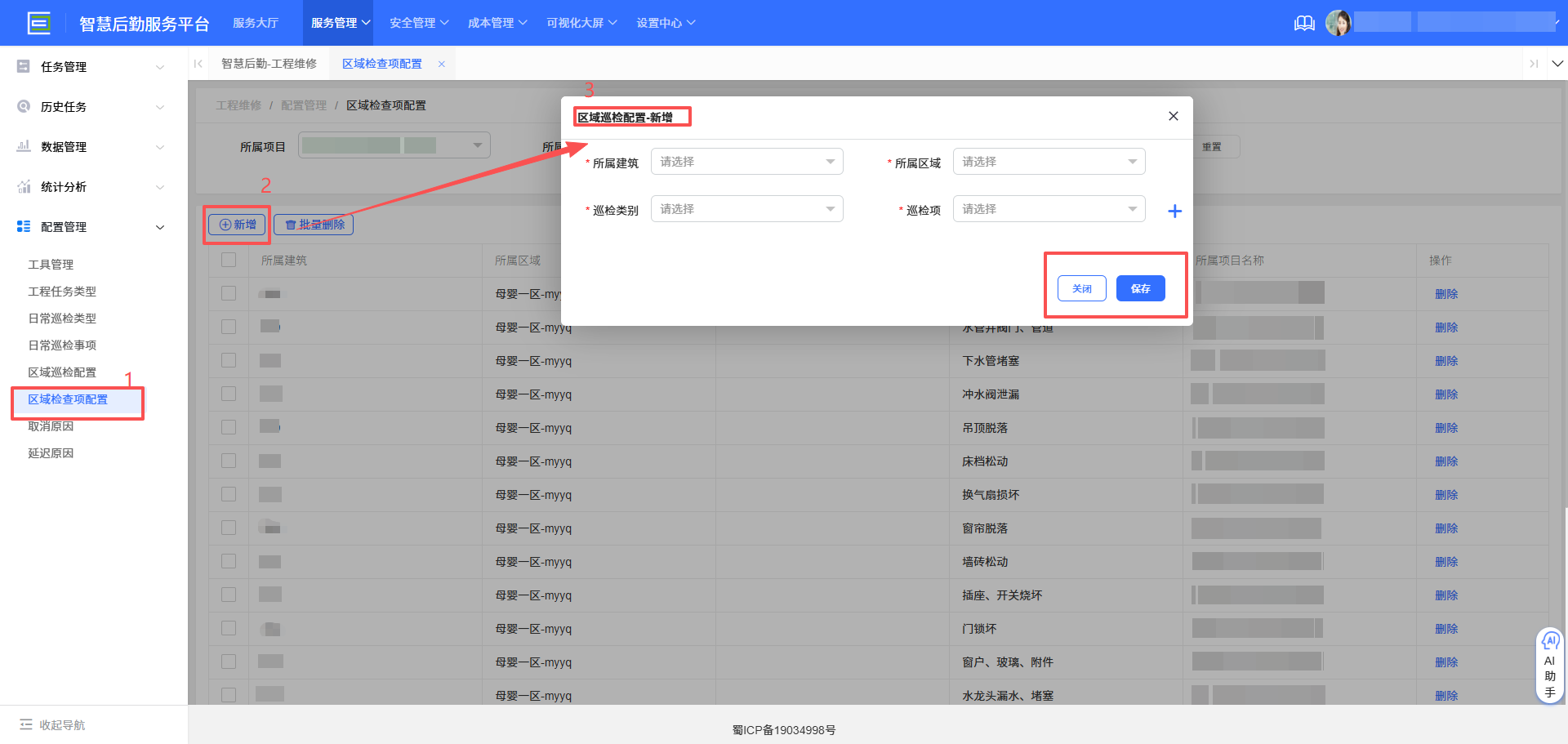The width and height of the screenshot is (1568, 744).
Task: Click the 关闭 button in dialog
Action: (x=1081, y=288)
